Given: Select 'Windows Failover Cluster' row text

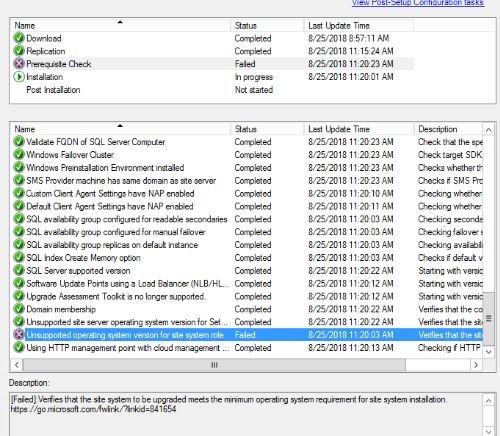Looking at the screenshot, I should tap(70, 155).
